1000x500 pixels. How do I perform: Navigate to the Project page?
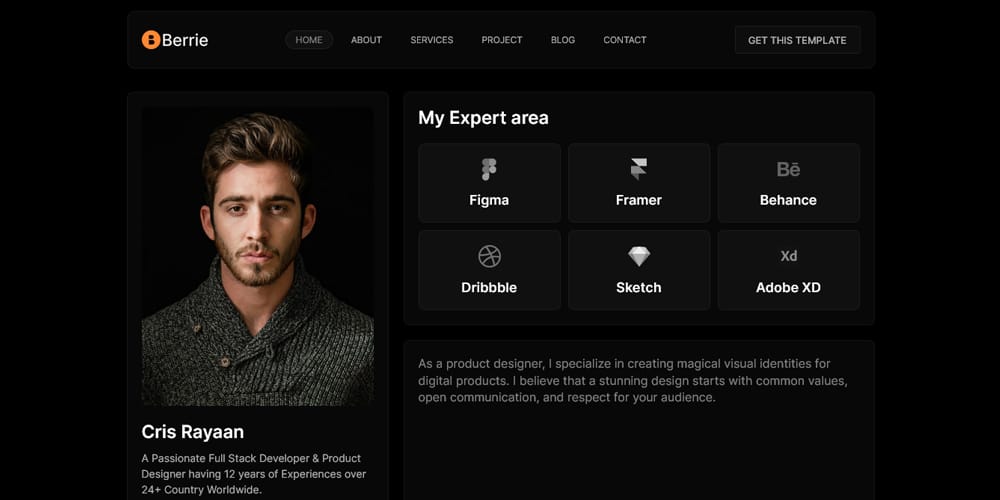tap(502, 40)
